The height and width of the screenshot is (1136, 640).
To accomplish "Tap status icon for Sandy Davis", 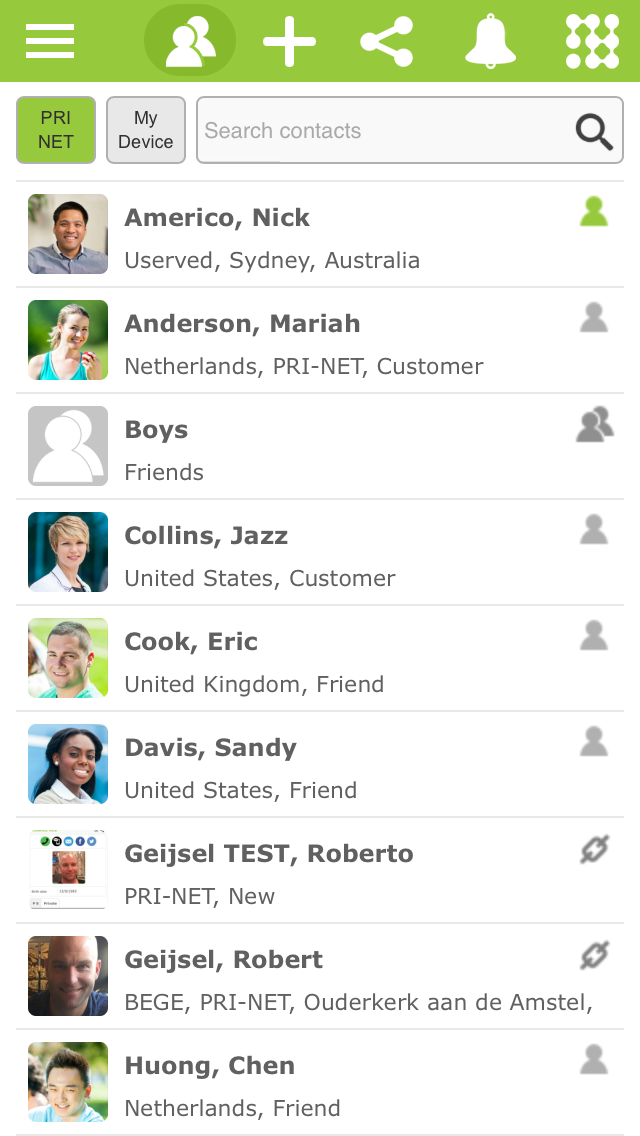I will click(594, 742).
